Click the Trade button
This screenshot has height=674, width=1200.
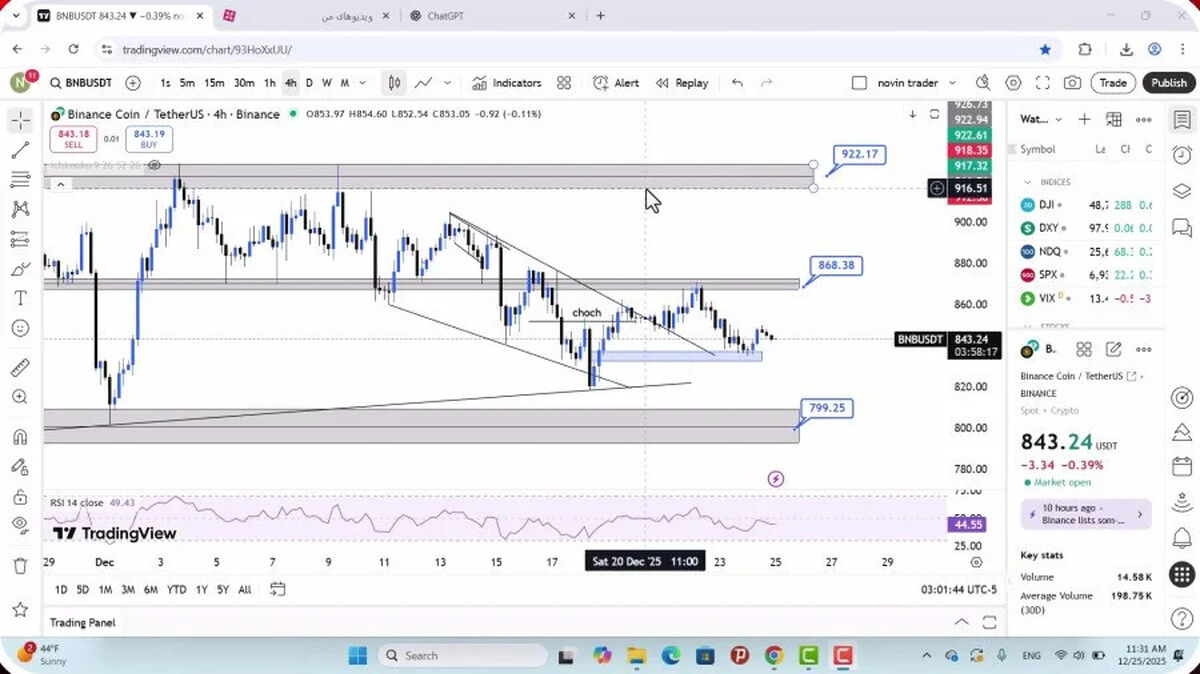[1113, 83]
